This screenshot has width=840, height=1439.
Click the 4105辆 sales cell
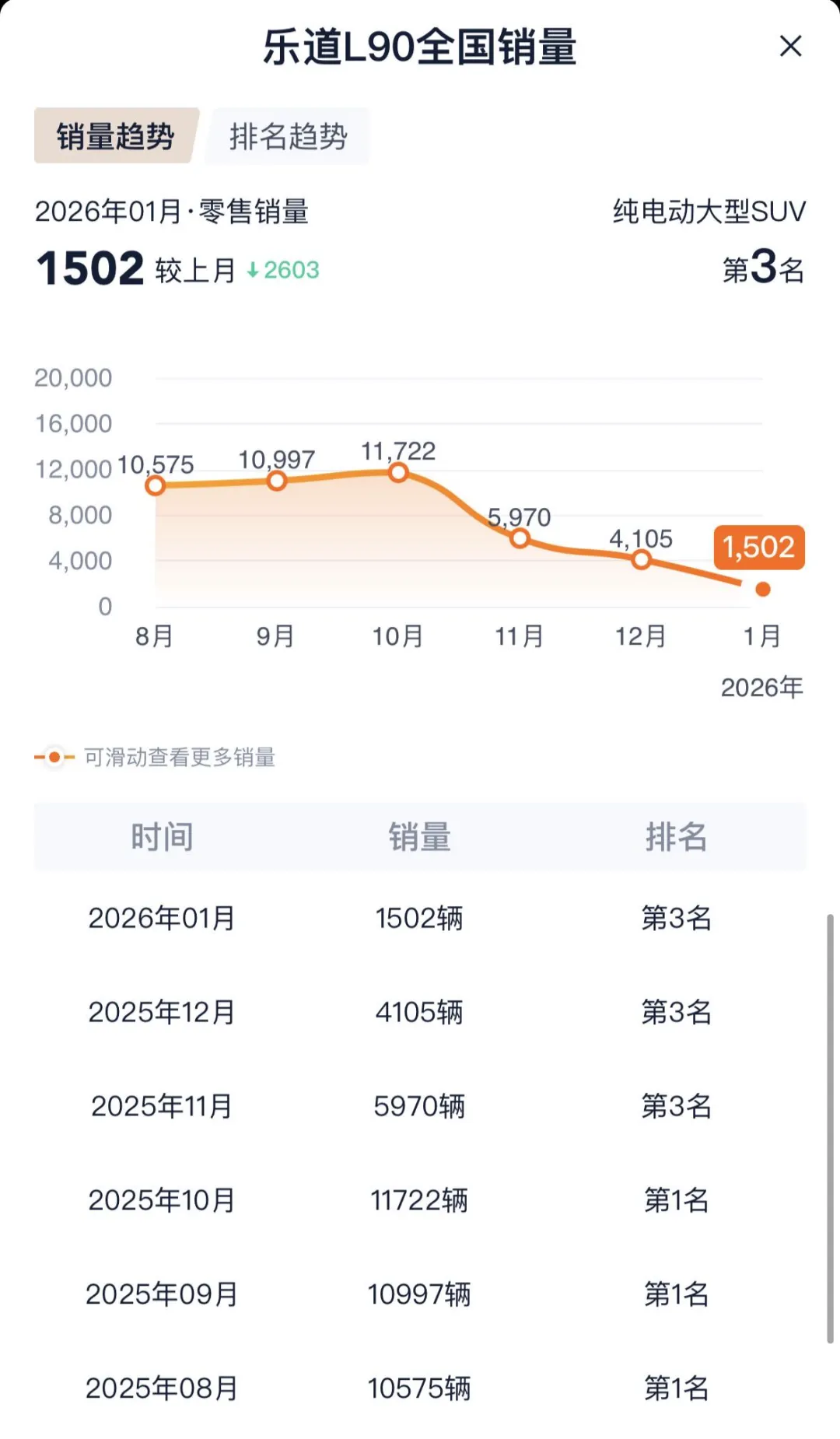coord(419,1012)
